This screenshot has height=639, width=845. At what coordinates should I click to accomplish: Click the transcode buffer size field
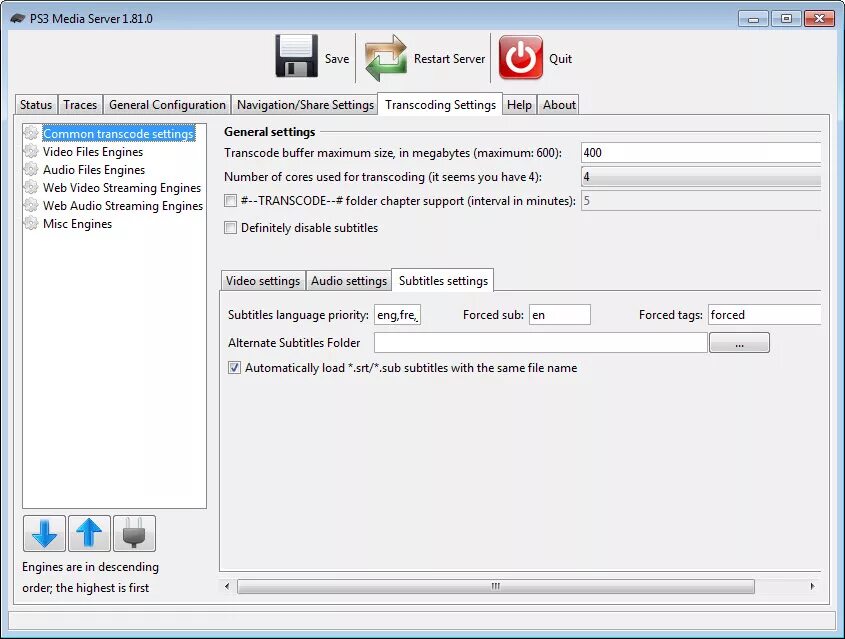pyautogui.click(x=701, y=152)
